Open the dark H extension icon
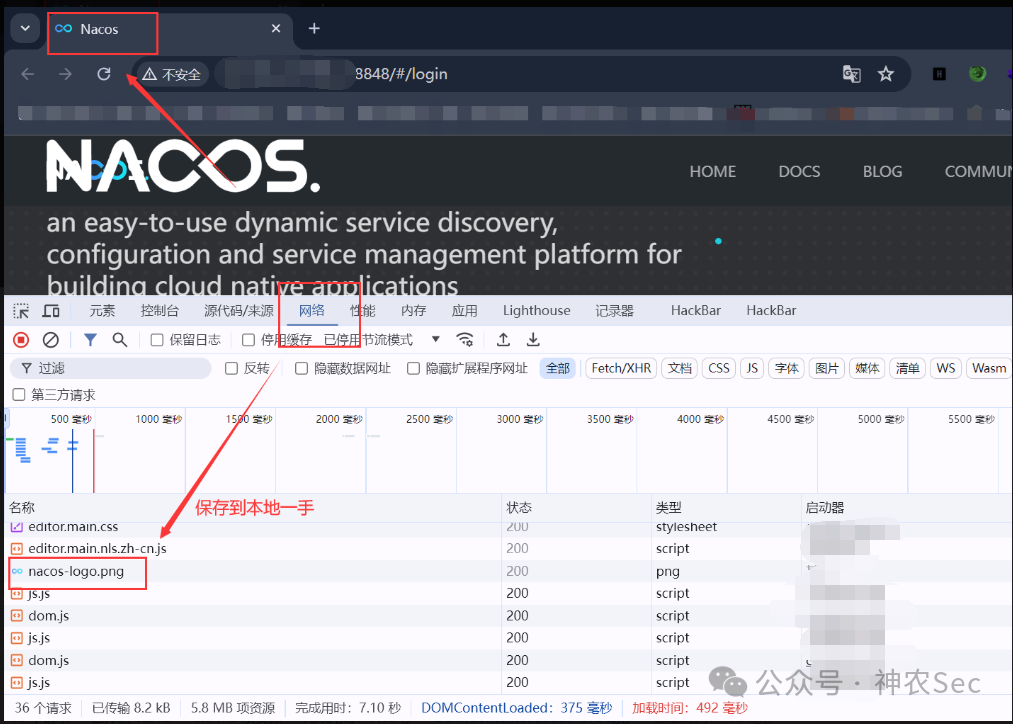The width and height of the screenshot is (1013, 724). point(939,74)
